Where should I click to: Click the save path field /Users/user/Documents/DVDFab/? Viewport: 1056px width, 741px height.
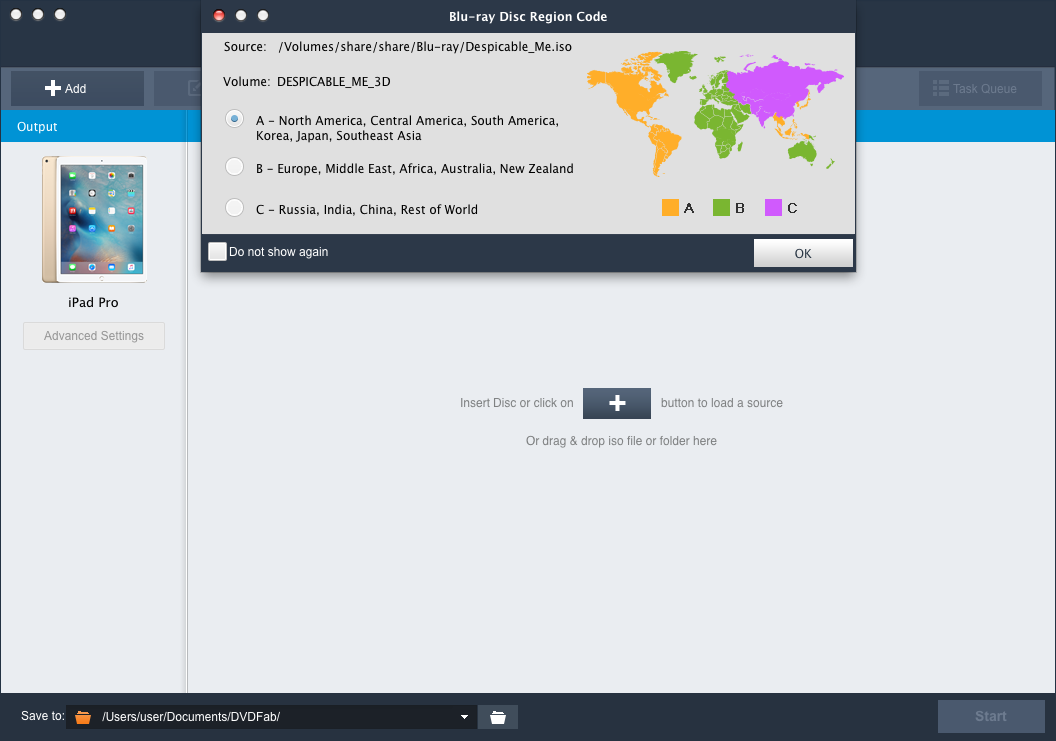(x=271, y=717)
